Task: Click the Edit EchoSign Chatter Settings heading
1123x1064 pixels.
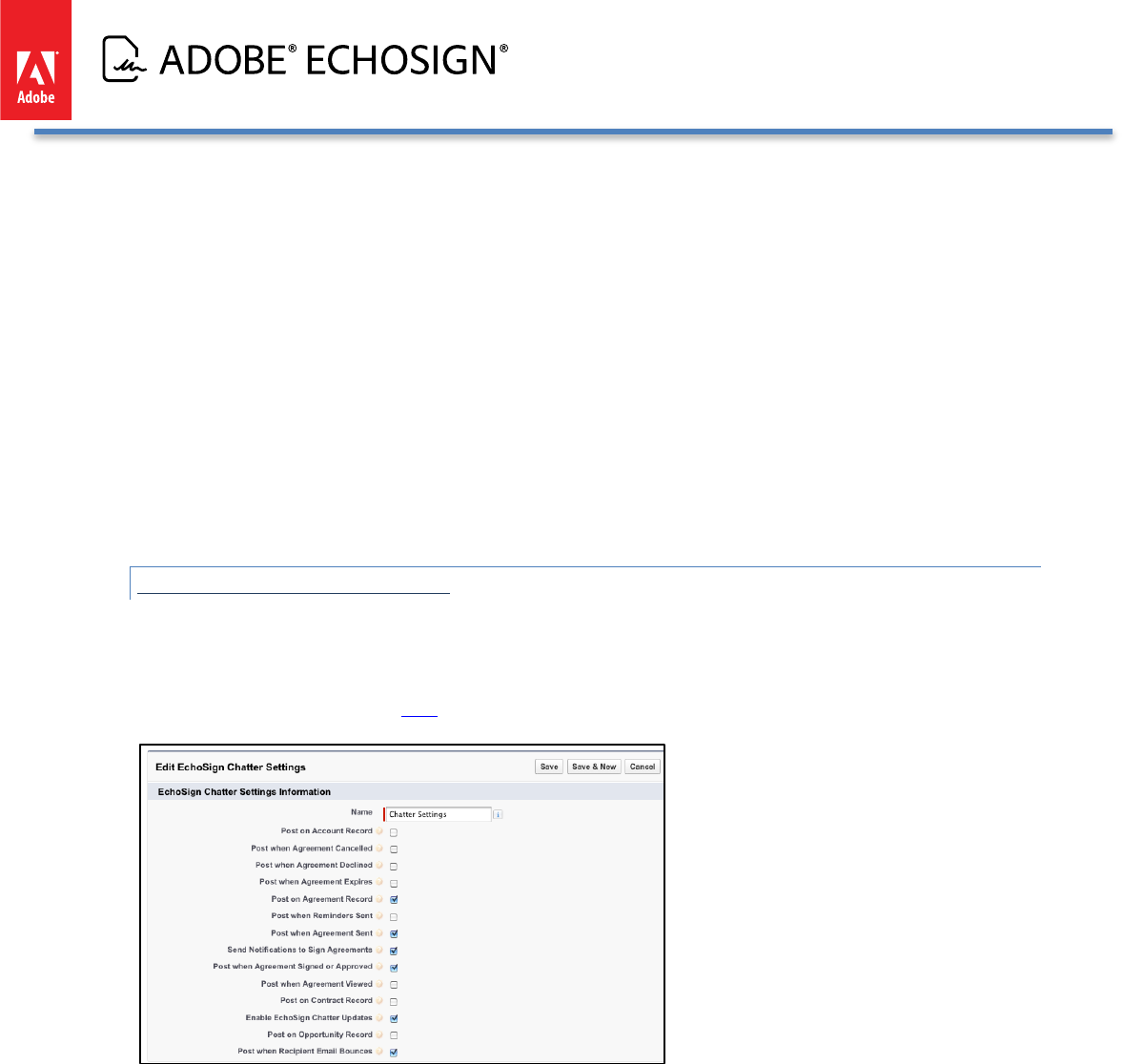Action: click(231, 767)
